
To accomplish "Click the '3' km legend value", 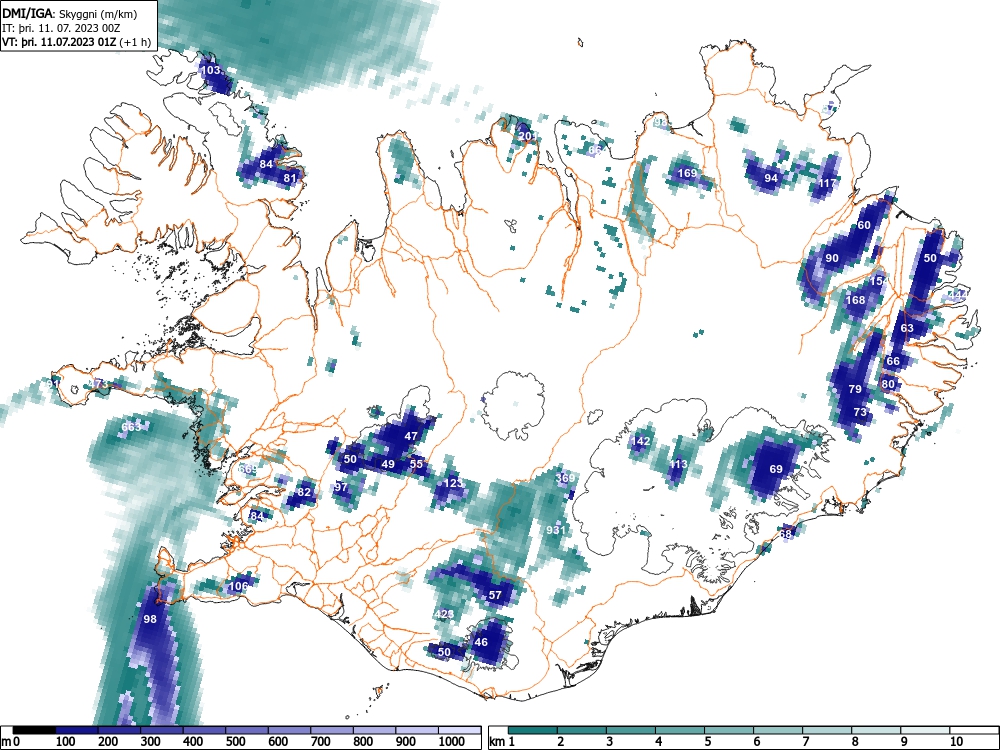I will click(x=609, y=742).
